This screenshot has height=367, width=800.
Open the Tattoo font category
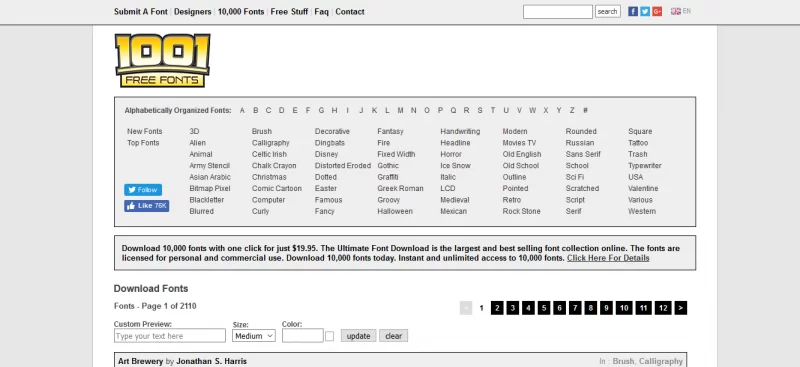pos(638,143)
